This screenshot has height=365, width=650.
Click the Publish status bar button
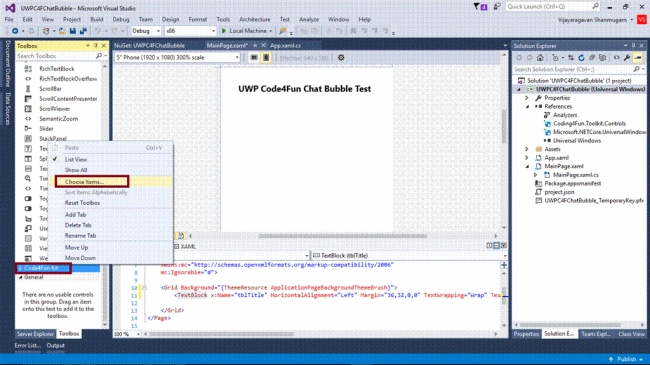[x=626, y=359]
